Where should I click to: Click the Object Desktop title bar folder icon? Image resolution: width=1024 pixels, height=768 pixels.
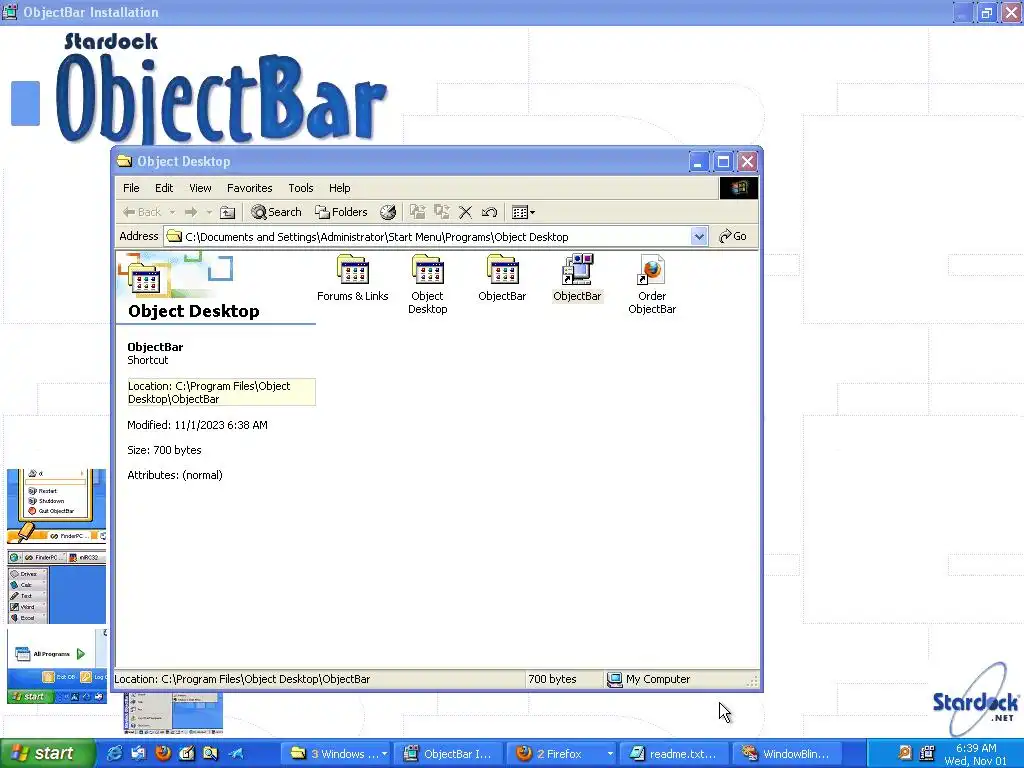[124, 161]
